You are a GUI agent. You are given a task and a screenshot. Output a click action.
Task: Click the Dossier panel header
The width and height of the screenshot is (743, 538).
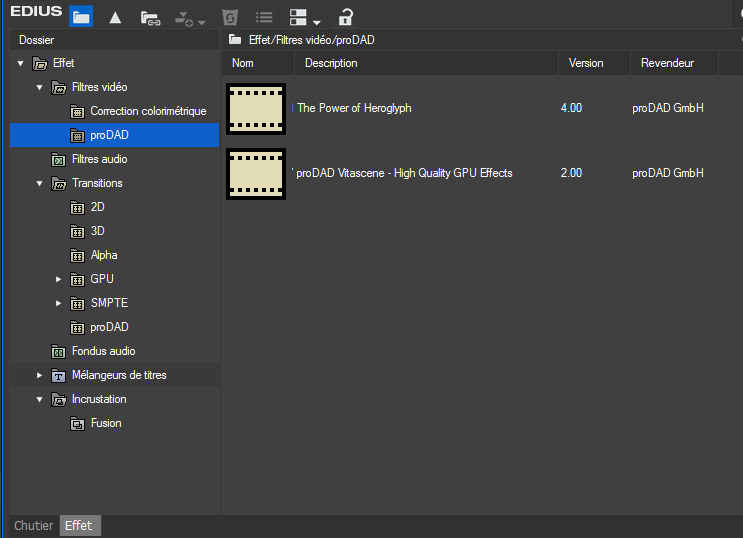point(115,40)
